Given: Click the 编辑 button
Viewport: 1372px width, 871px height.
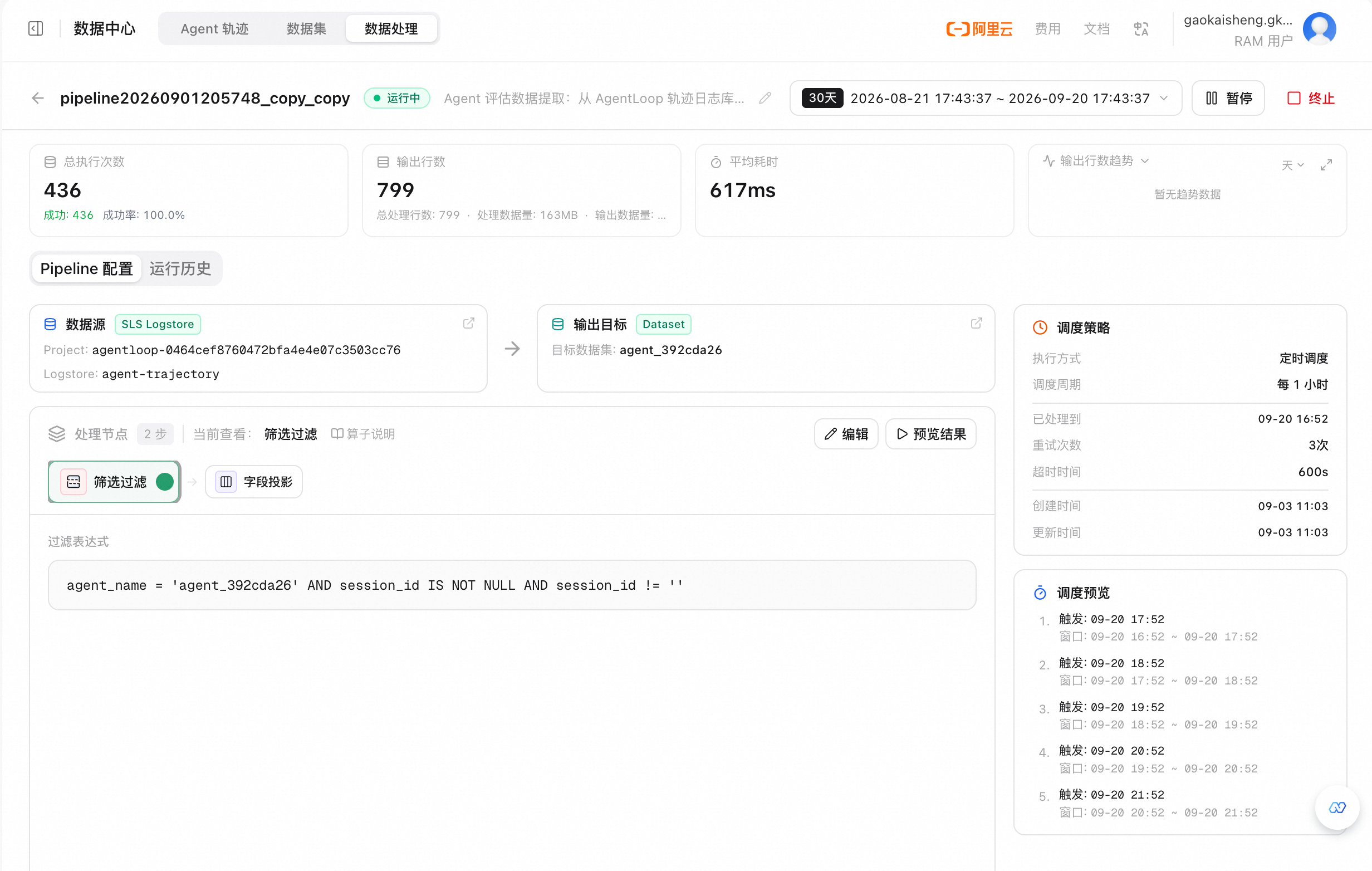Looking at the screenshot, I should click(846, 434).
